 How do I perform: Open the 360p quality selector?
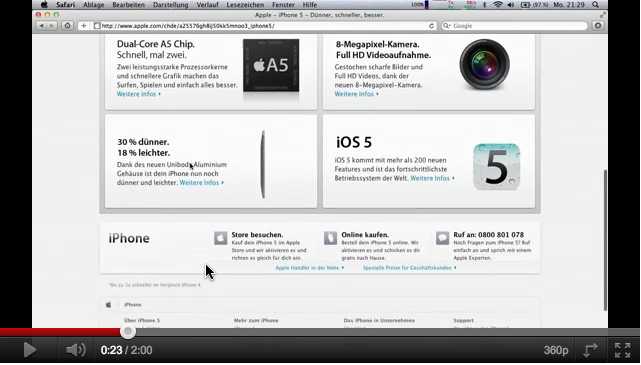coord(556,350)
